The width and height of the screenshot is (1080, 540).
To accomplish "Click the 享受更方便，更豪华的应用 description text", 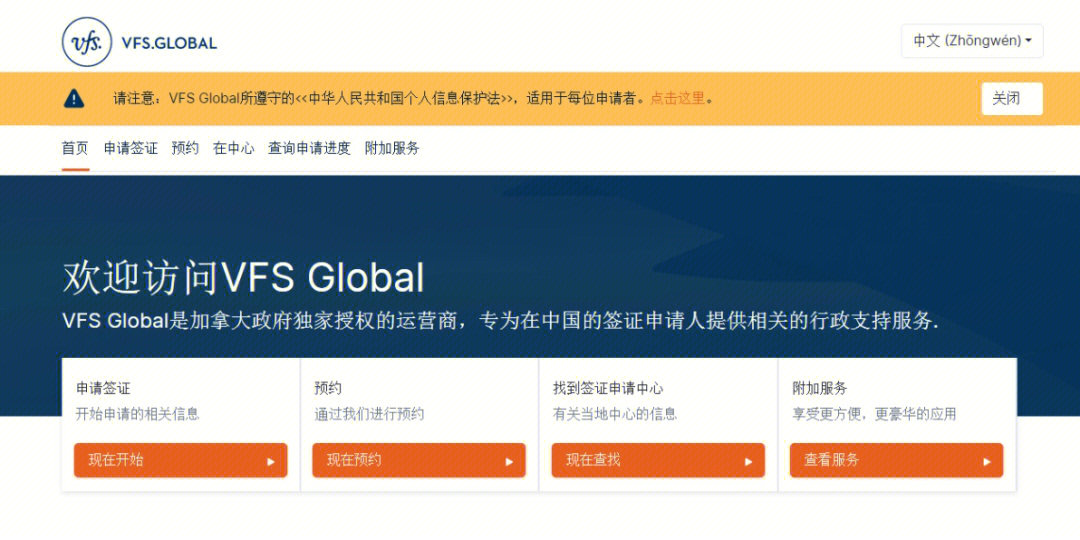I will tap(874, 414).
